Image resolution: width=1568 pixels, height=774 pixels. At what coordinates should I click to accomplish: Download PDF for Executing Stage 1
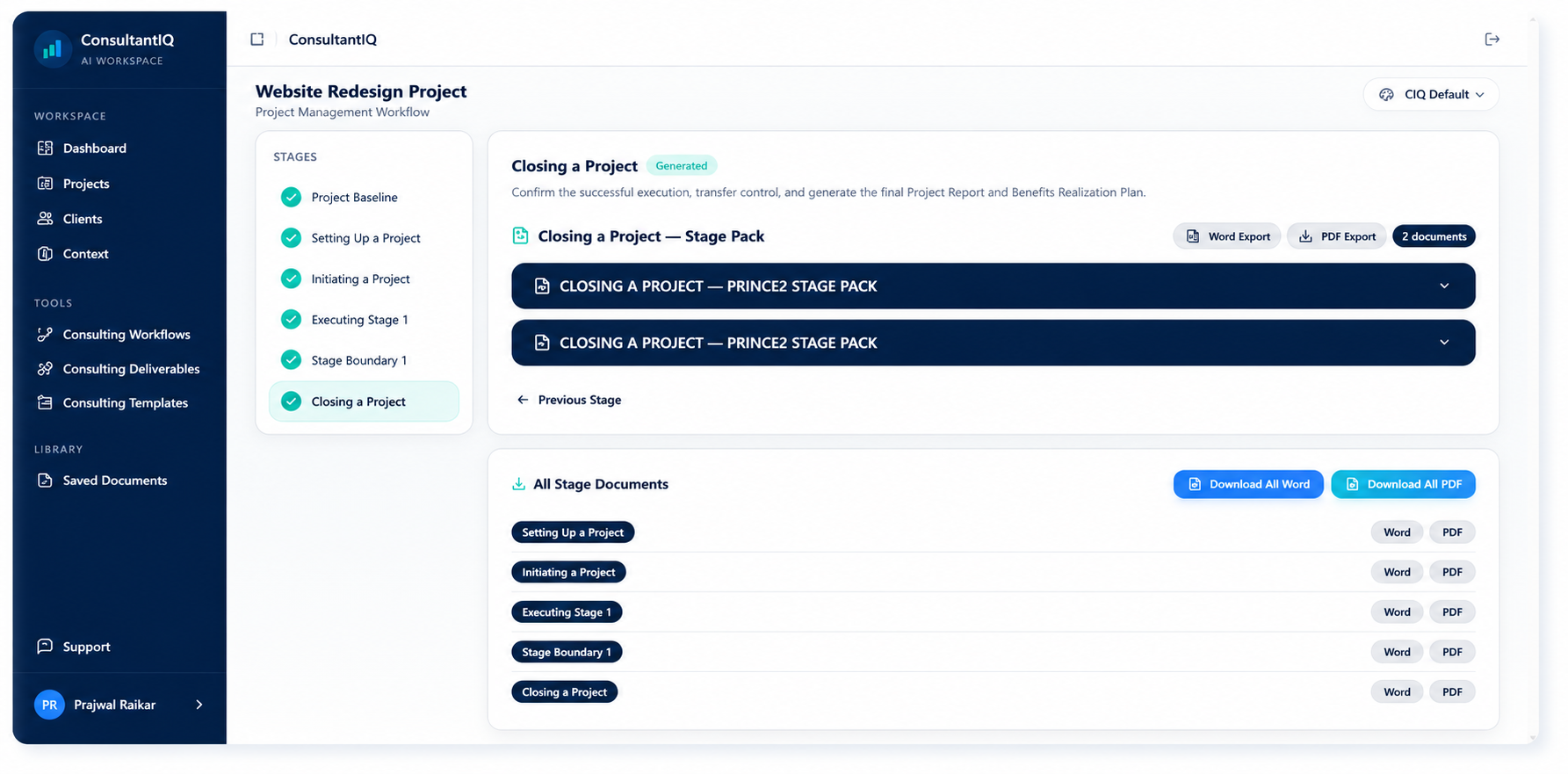[1452, 612]
